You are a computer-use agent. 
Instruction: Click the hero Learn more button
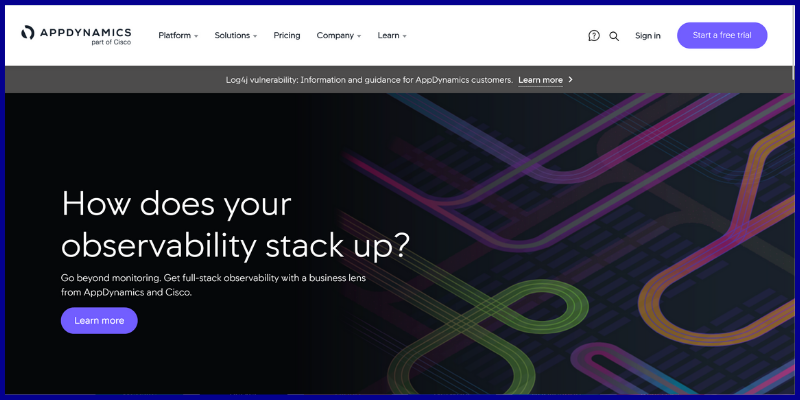[x=99, y=320]
